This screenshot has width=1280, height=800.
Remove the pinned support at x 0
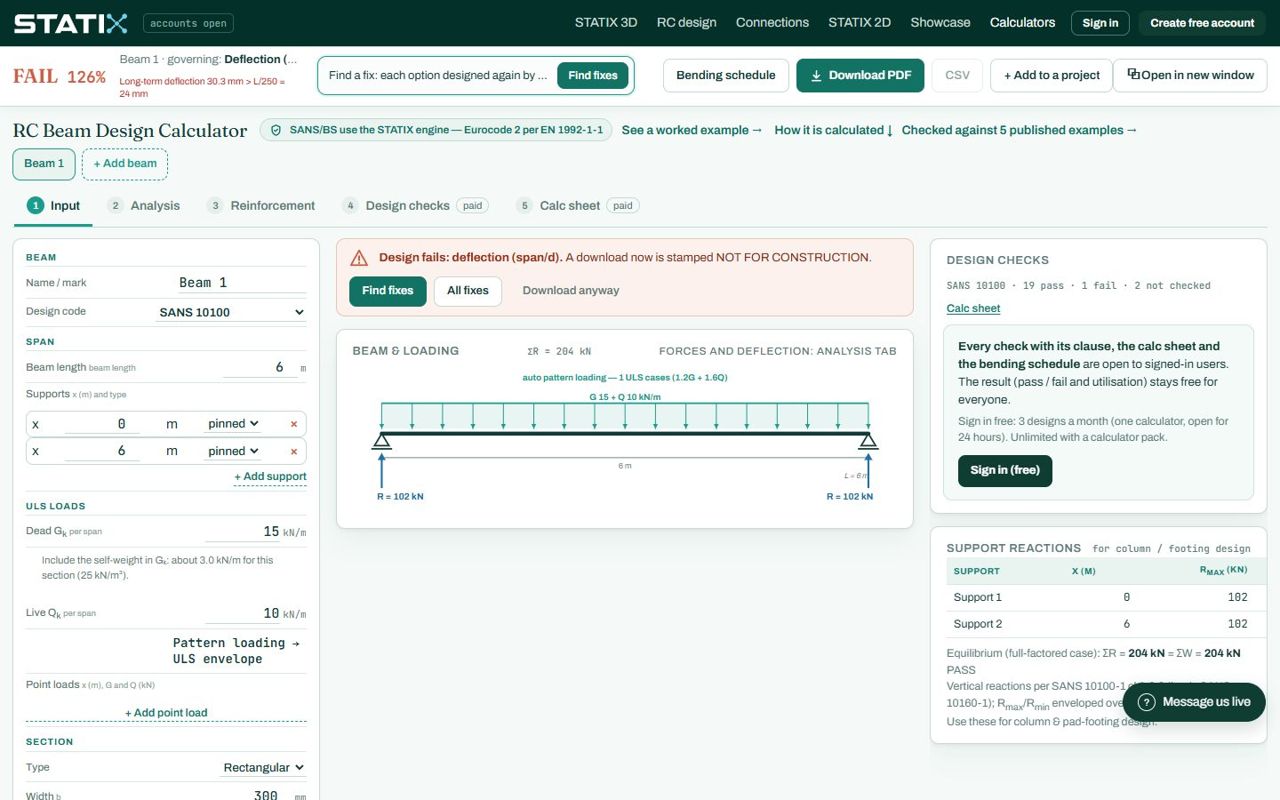[294, 424]
